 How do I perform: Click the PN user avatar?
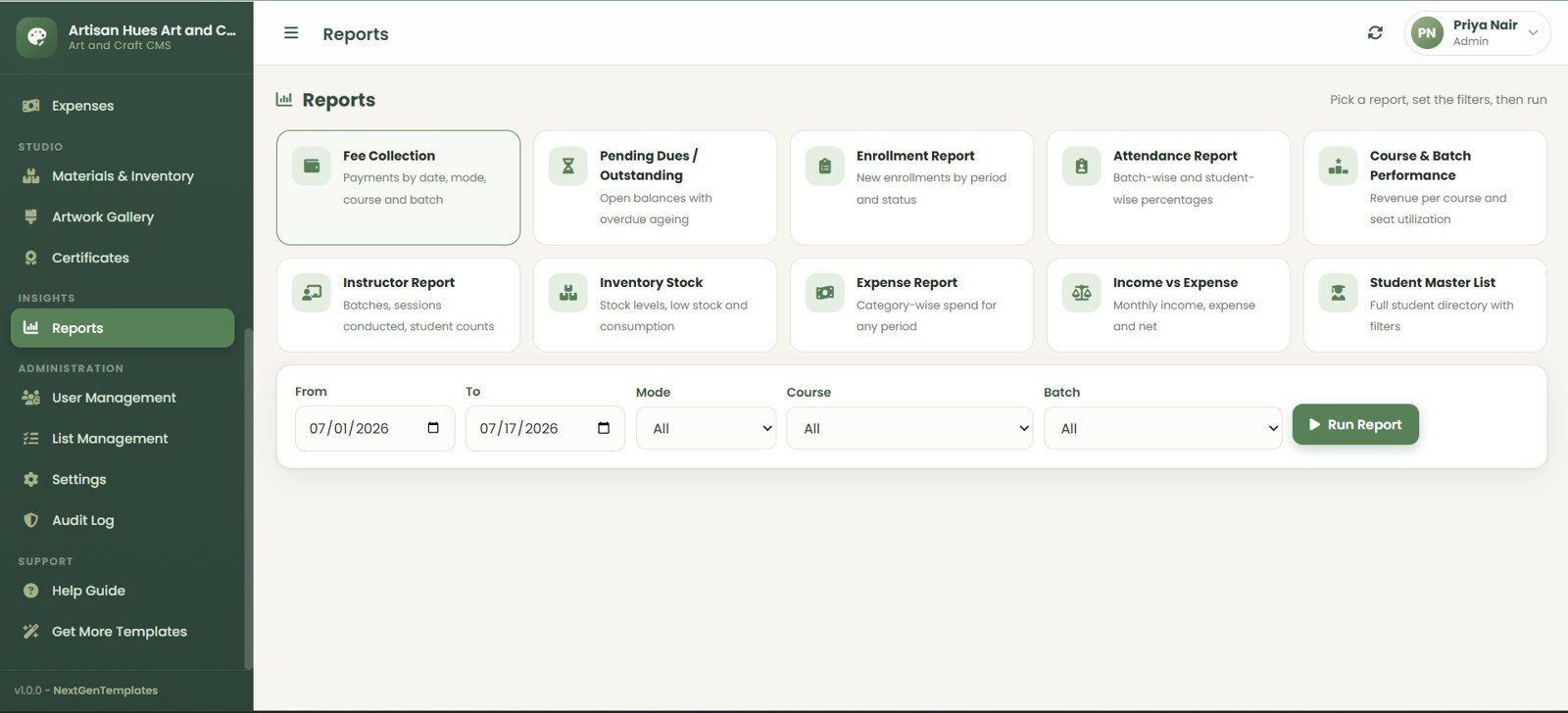click(1427, 33)
